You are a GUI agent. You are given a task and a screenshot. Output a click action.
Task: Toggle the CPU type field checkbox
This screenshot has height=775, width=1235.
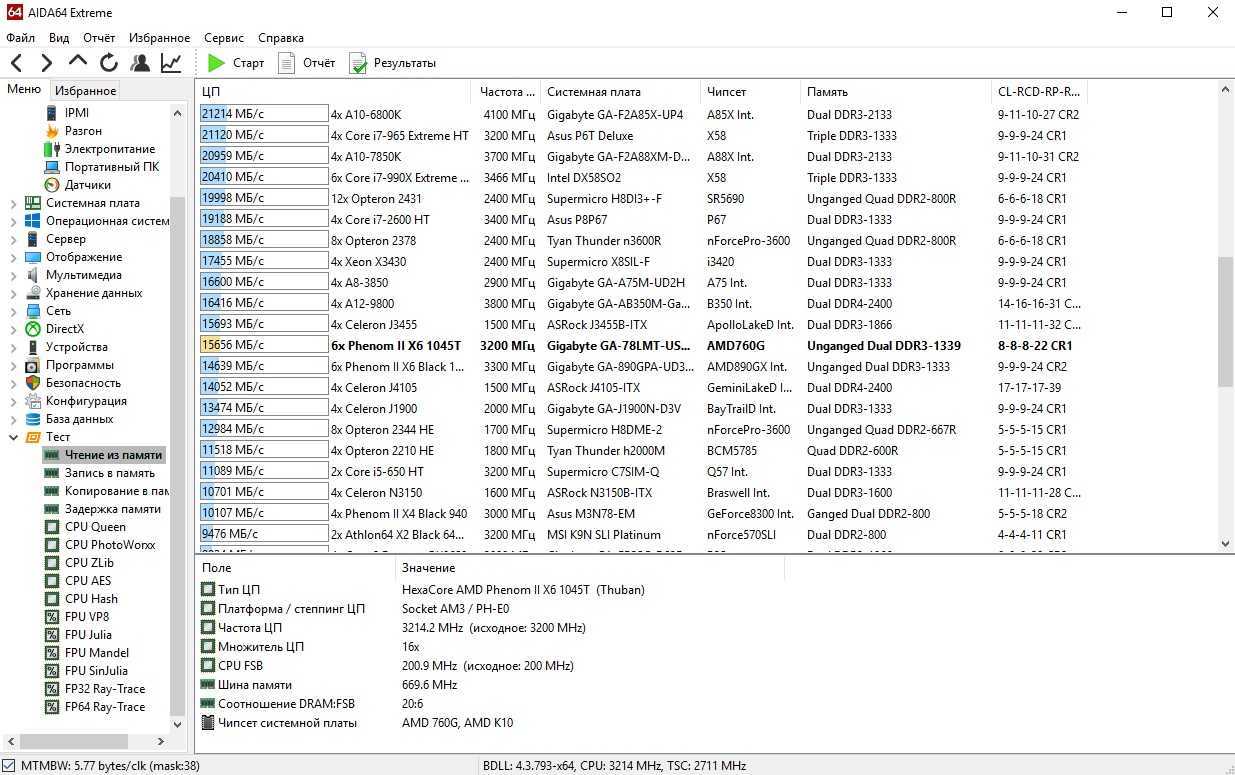pos(208,590)
